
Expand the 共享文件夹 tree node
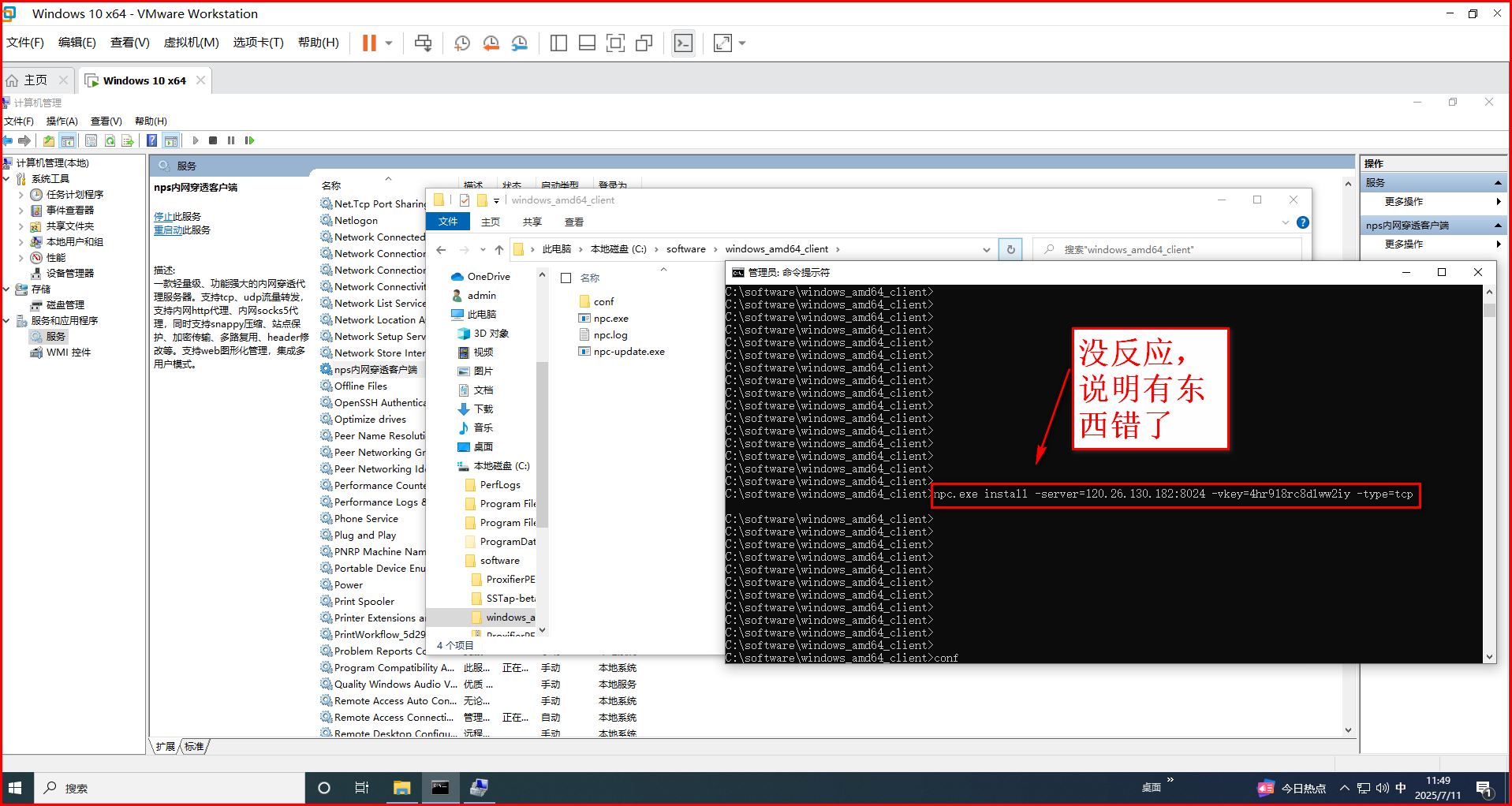click(21, 226)
